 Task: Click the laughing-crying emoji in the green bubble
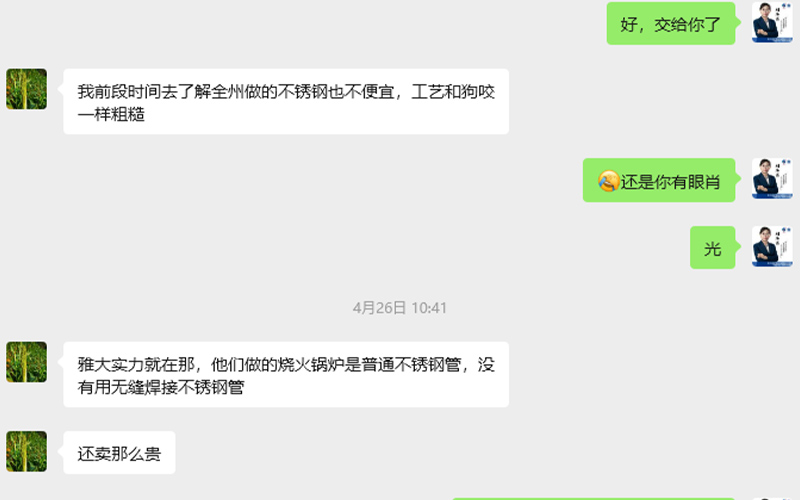pos(608,181)
